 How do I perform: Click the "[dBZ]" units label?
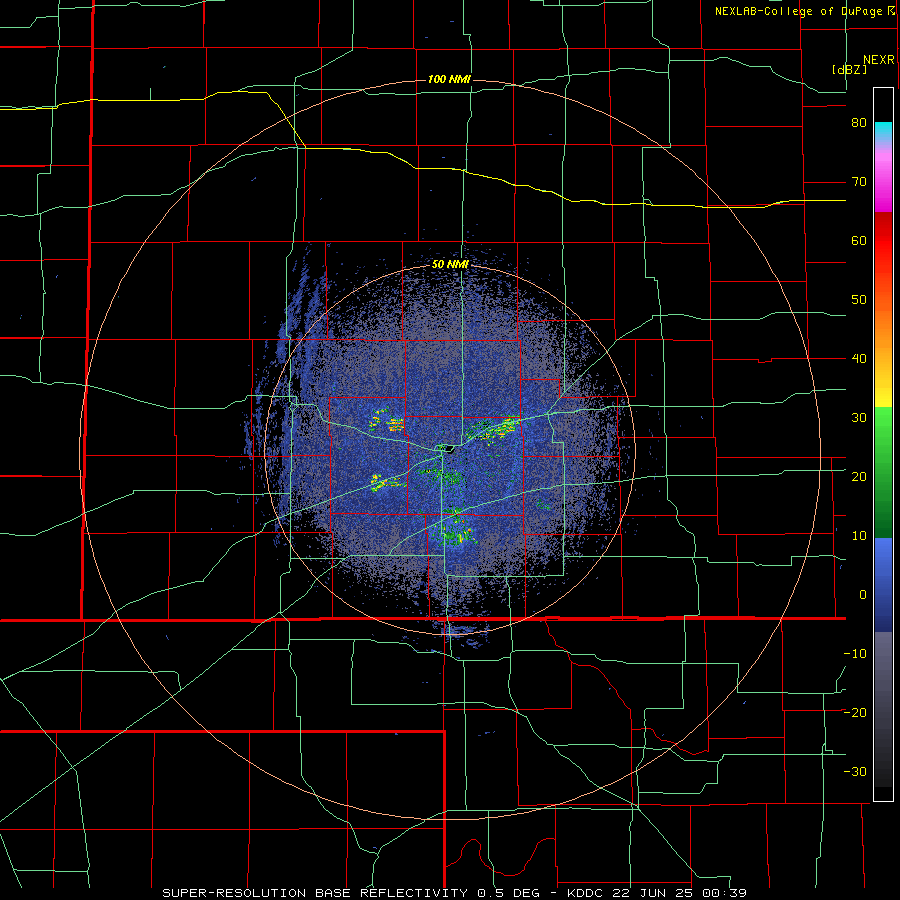point(849,69)
